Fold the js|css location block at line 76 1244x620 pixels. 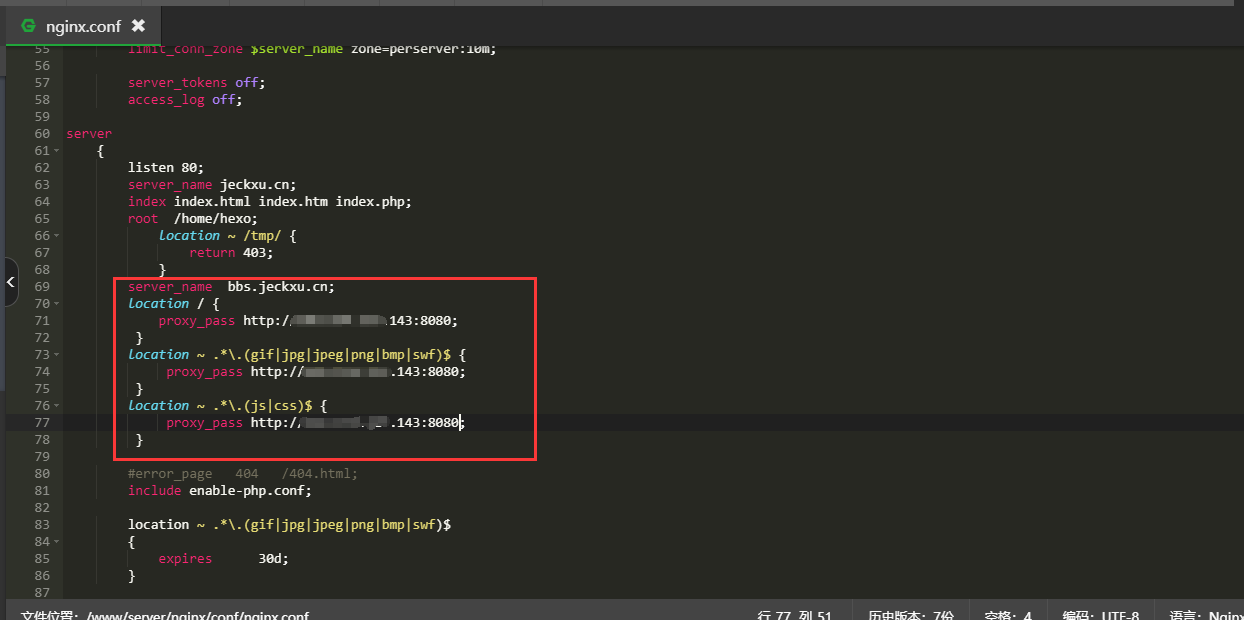(56, 405)
